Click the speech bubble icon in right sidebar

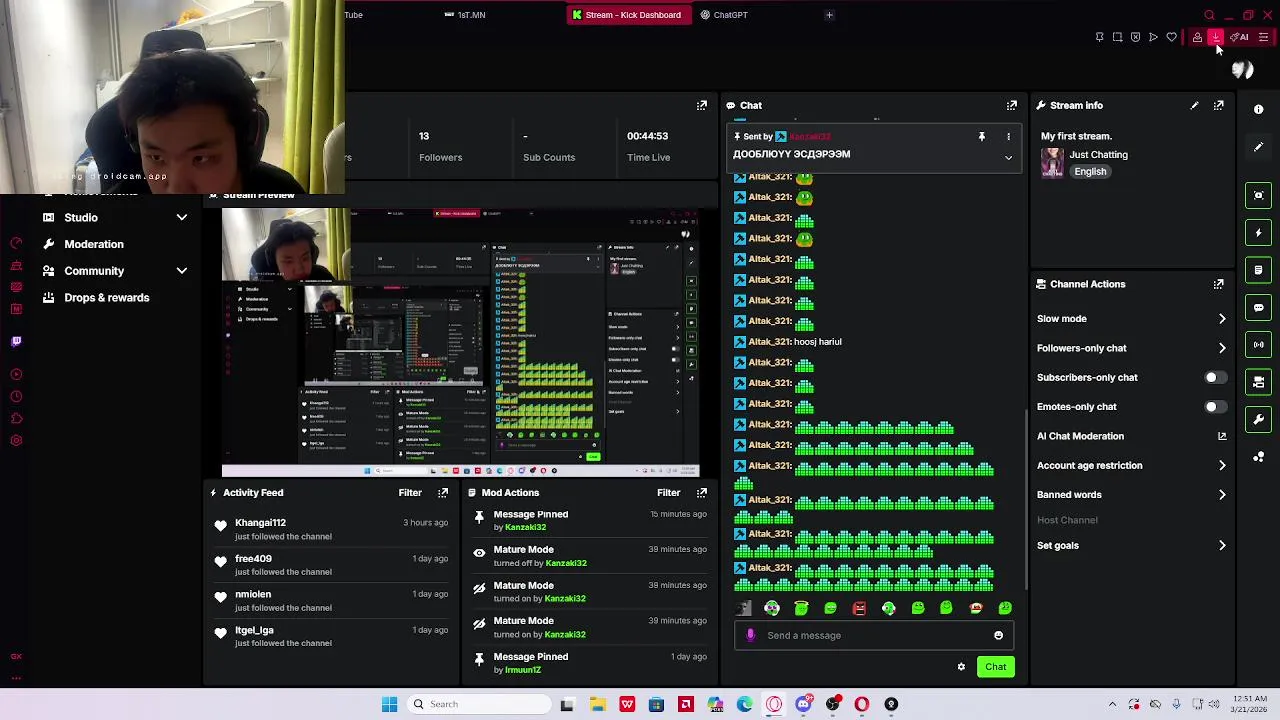point(1259,308)
